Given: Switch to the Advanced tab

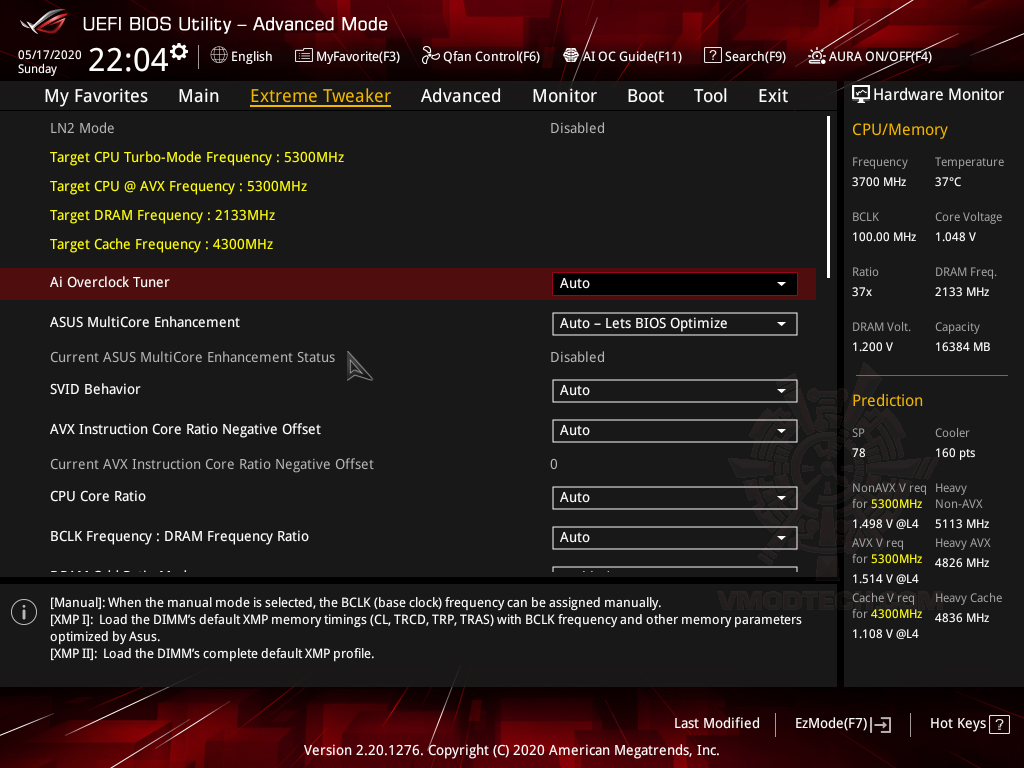Looking at the screenshot, I should [460, 95].
